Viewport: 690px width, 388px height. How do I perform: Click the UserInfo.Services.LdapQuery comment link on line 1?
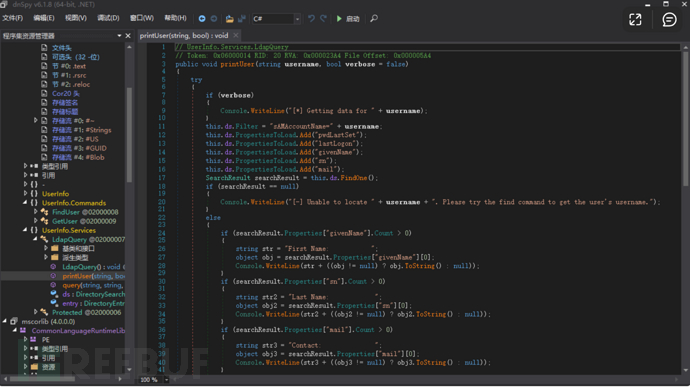point(237,47)
